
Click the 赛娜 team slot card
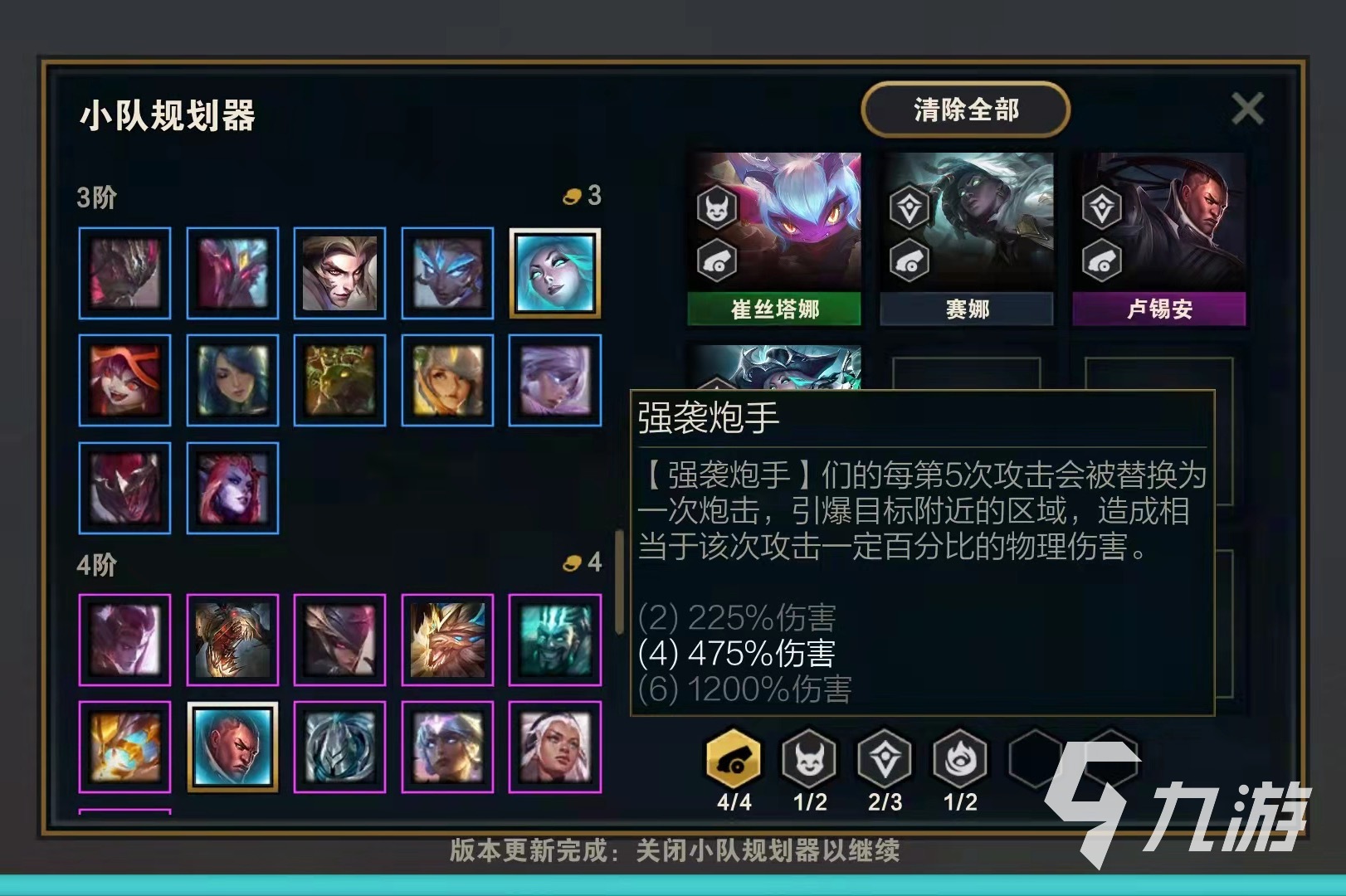coord(967,239)
